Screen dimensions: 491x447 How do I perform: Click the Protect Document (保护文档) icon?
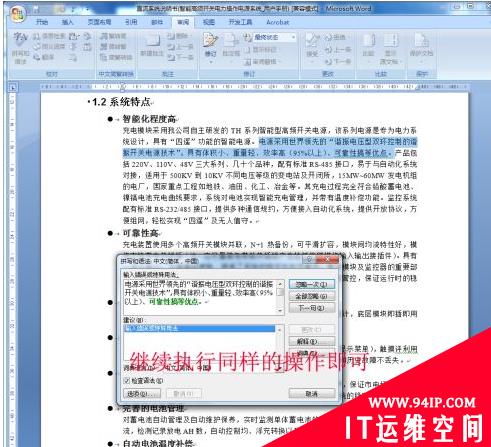tap(421, 45)
